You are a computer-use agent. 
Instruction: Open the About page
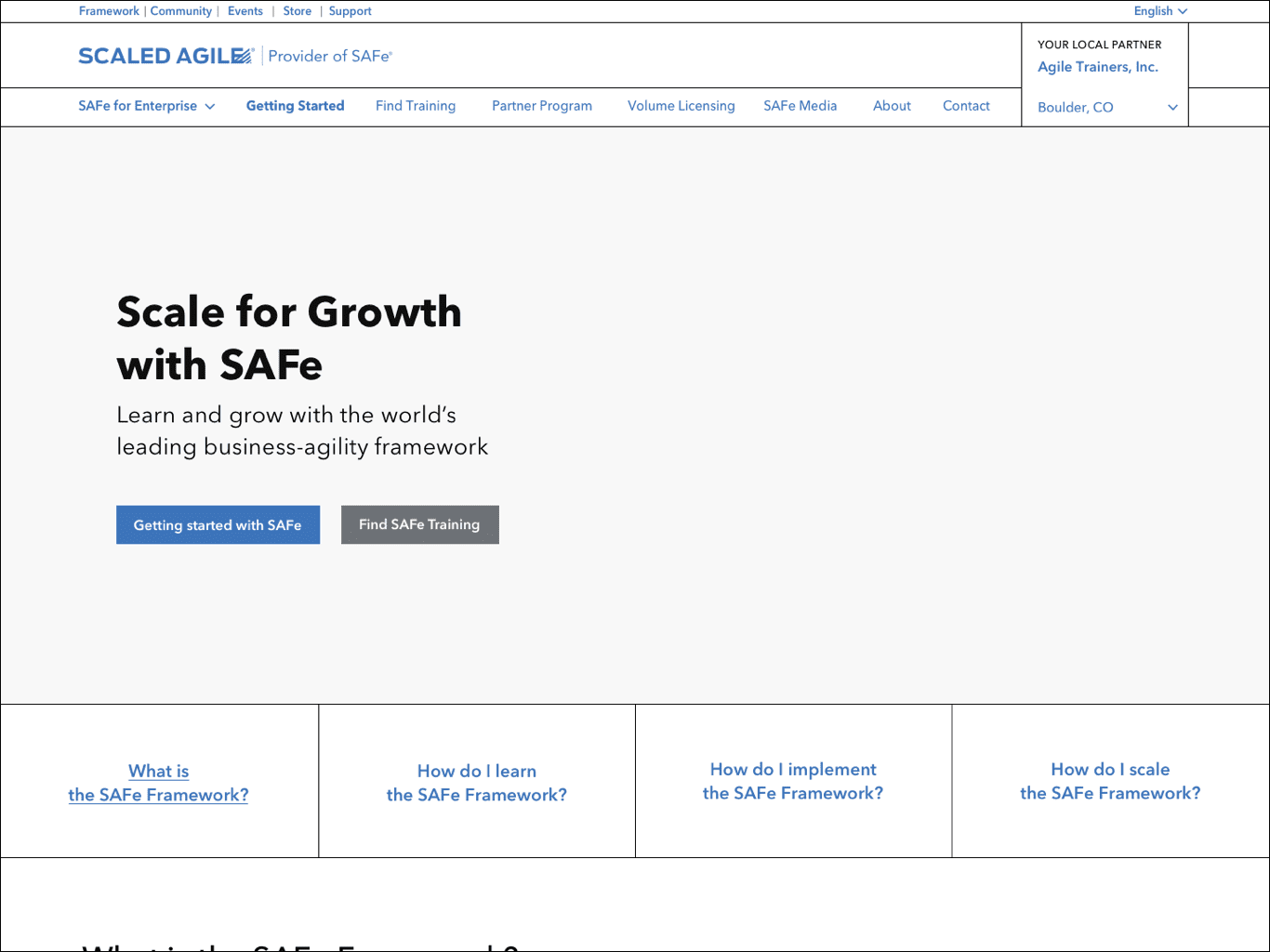pyautogui.click(x=892, y=106)
